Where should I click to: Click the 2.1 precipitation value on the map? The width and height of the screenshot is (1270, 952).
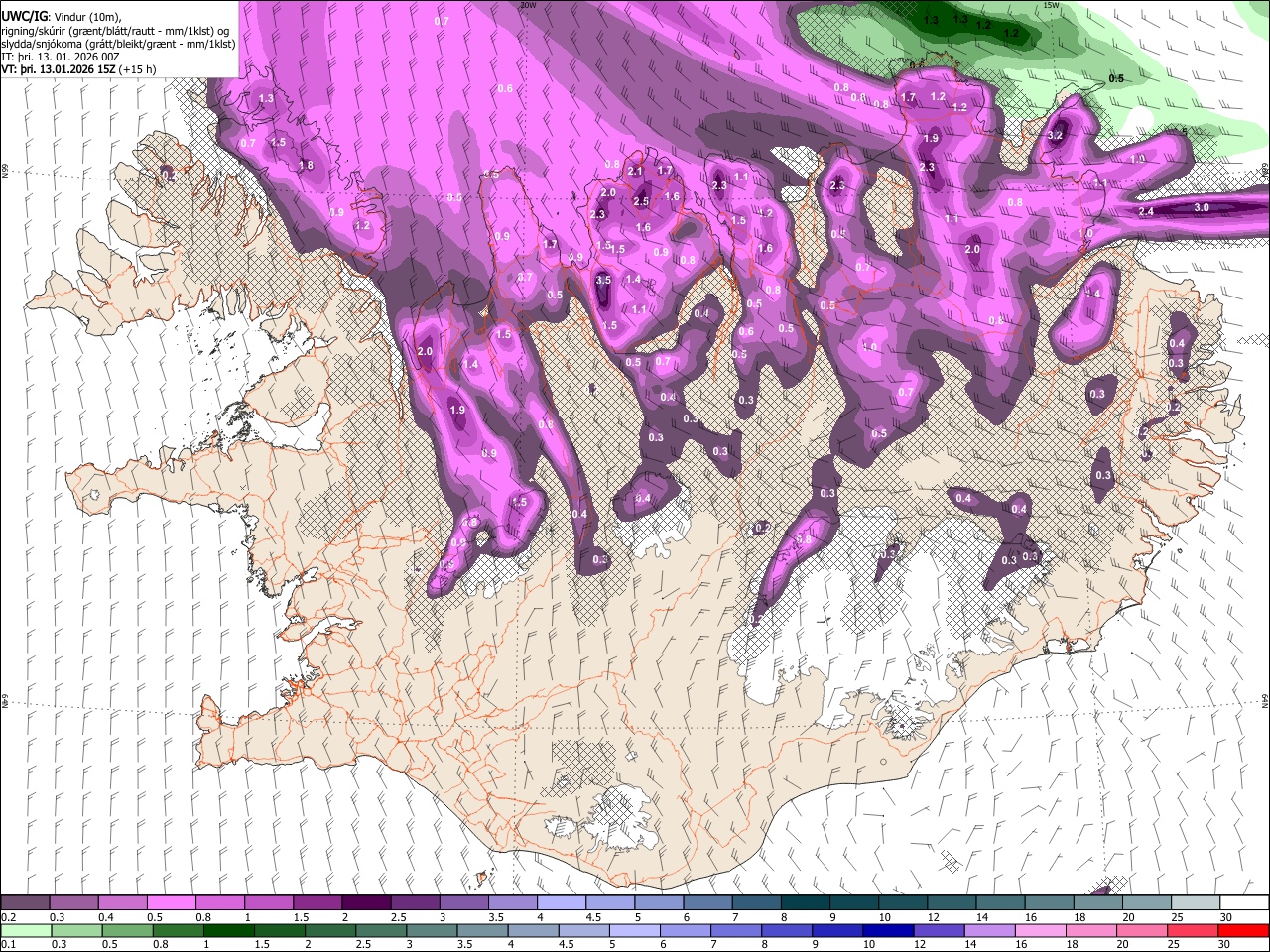(x=637, y=172)
